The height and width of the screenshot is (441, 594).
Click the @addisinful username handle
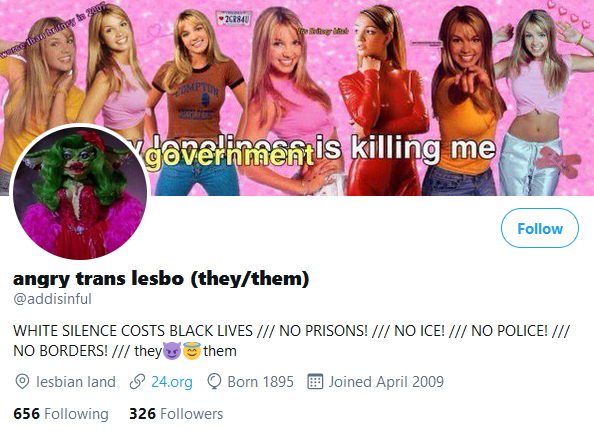point(52,299)
